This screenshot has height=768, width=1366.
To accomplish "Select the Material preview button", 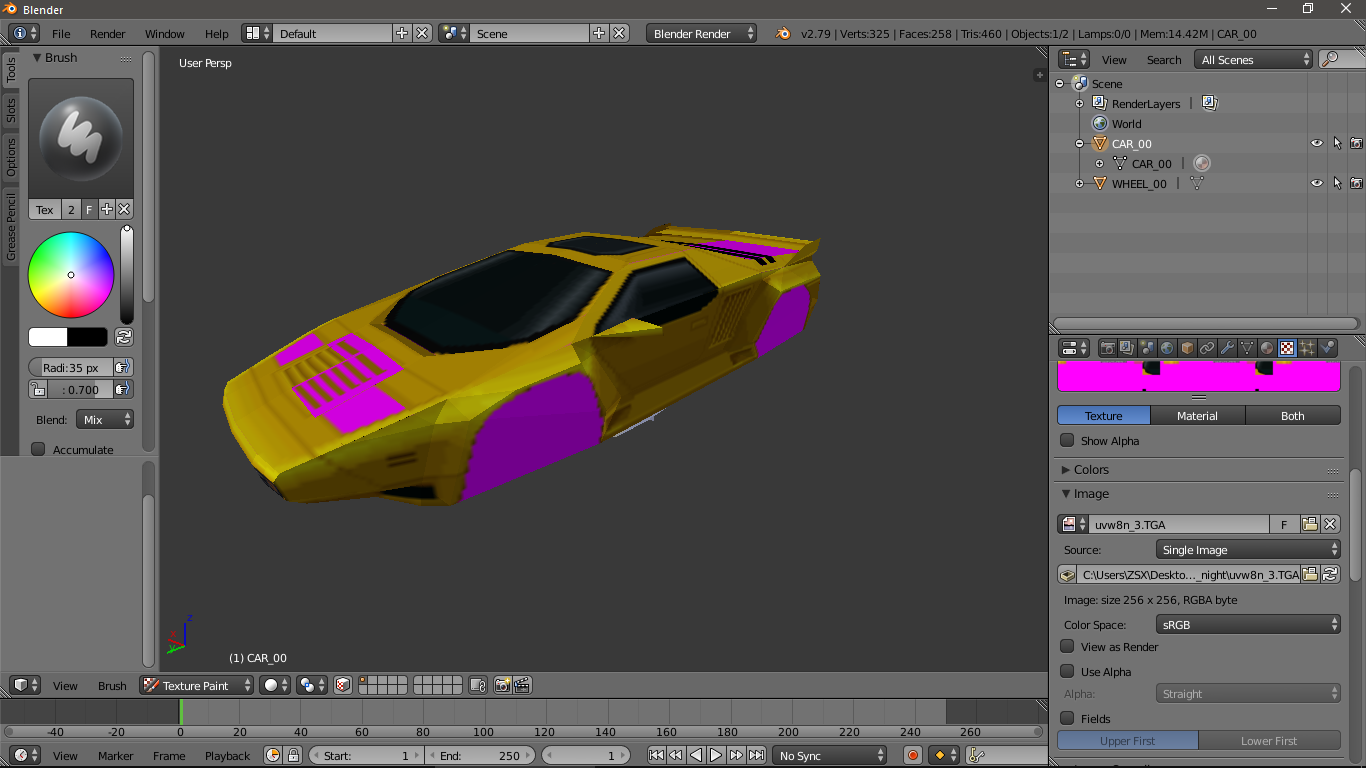I will click(x=1197, y=415).
